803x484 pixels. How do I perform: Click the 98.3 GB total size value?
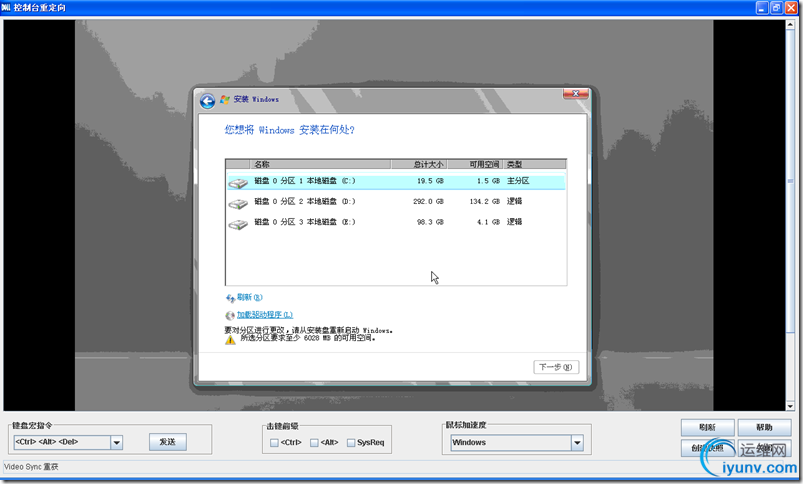(x=430, y=222)
